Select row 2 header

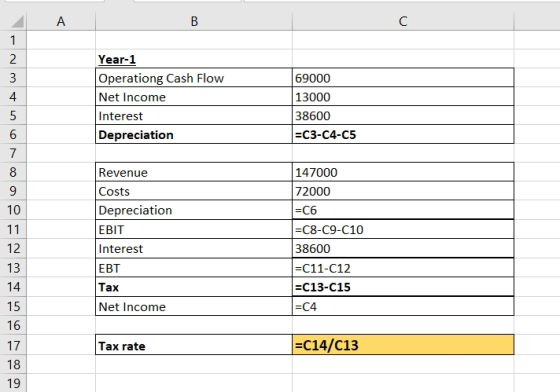click(x=13, y=59)
